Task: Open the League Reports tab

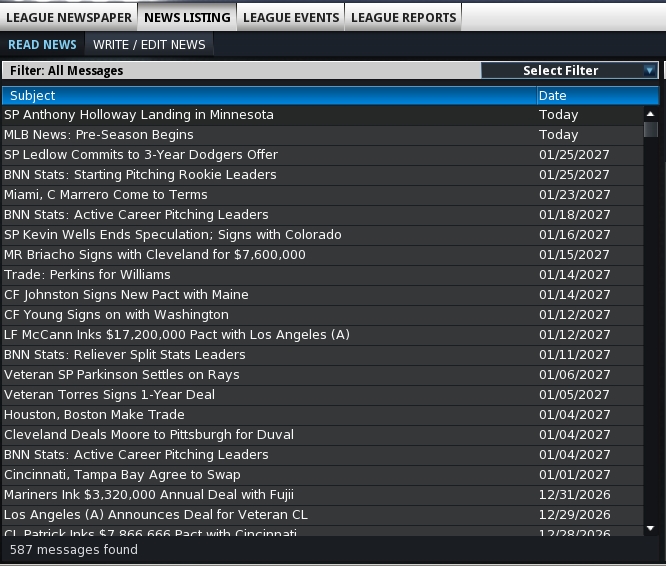Action: point(403,17)
